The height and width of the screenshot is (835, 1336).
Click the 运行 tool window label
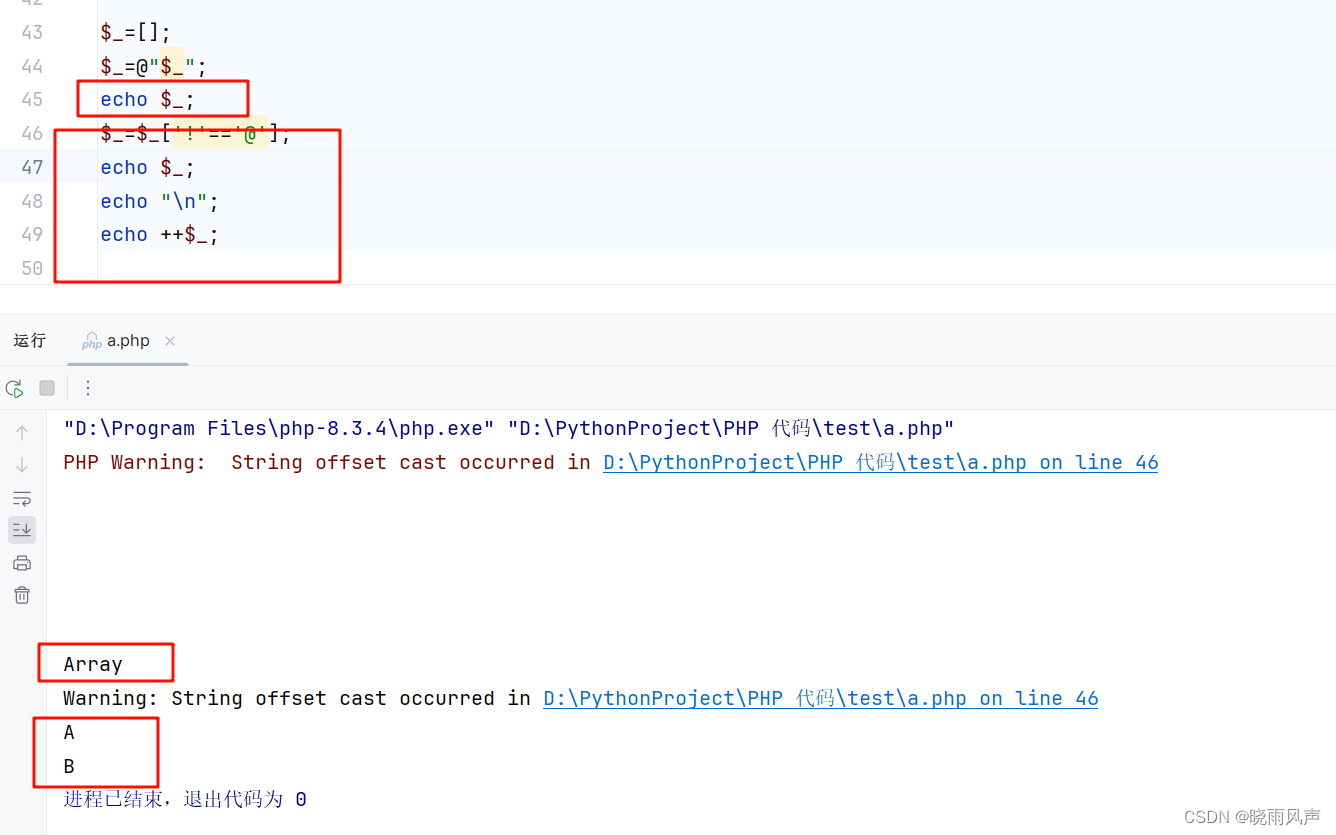[x=30, y=341]
